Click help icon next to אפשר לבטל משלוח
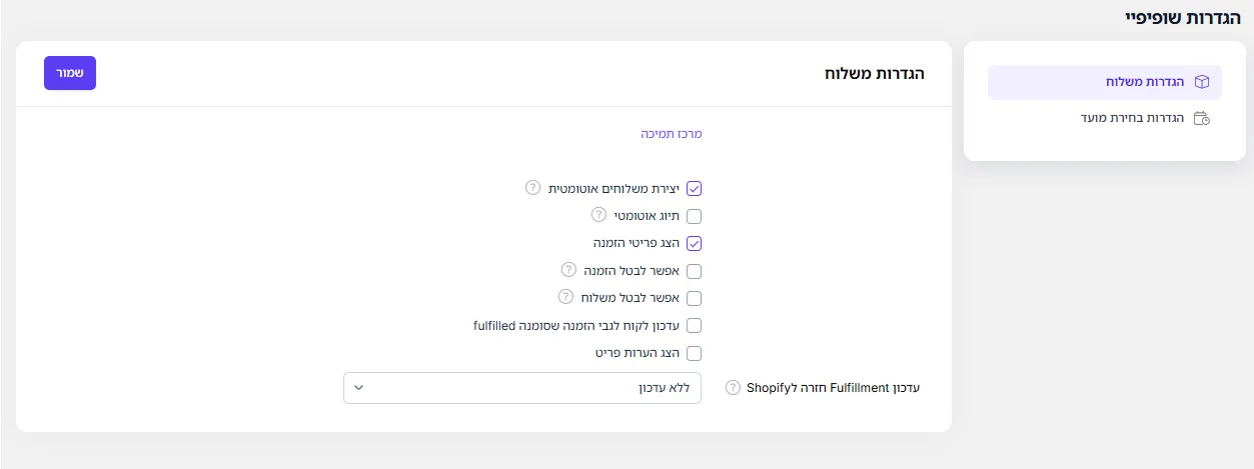The height and width of the screenshot is (469, 1254). (565, 297)
